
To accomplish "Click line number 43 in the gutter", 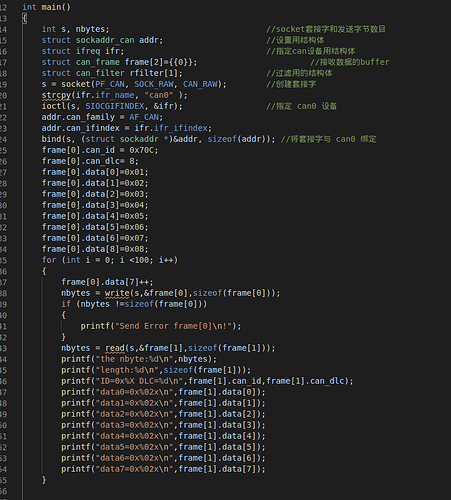I will coord(3,348).
